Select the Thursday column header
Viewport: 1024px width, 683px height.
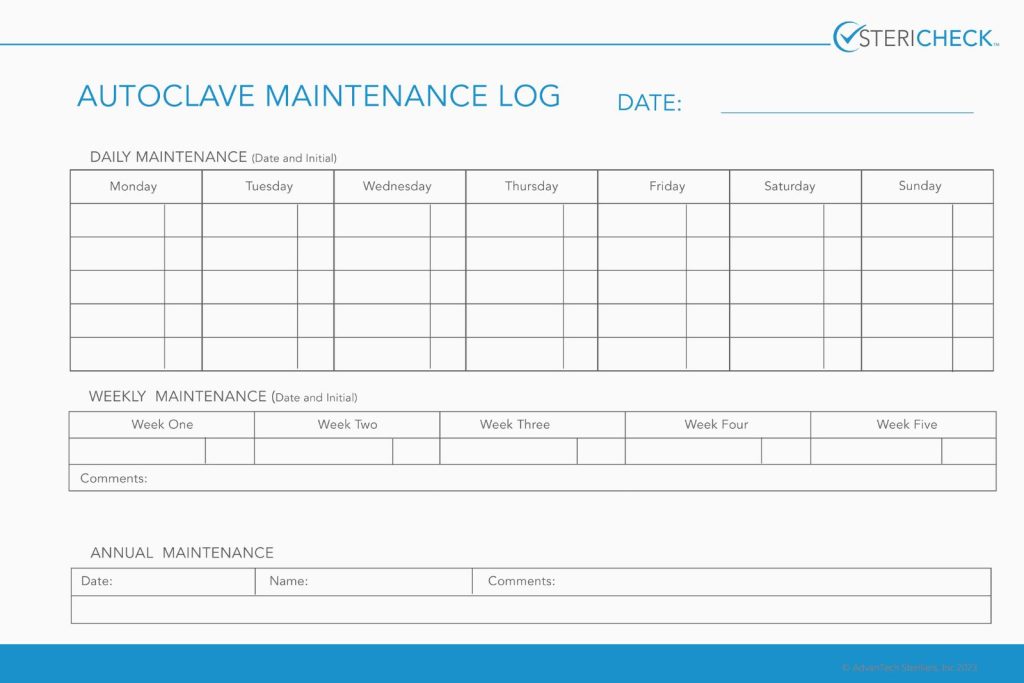click(530, 186)
